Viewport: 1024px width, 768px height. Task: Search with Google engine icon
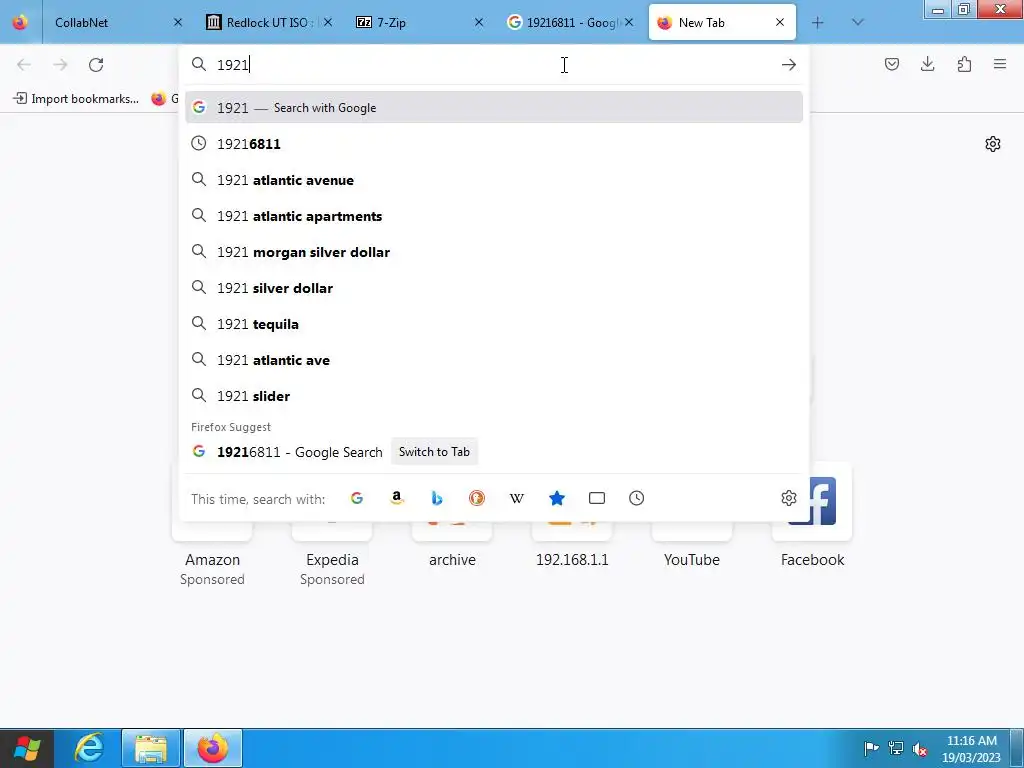pos(357,498)
